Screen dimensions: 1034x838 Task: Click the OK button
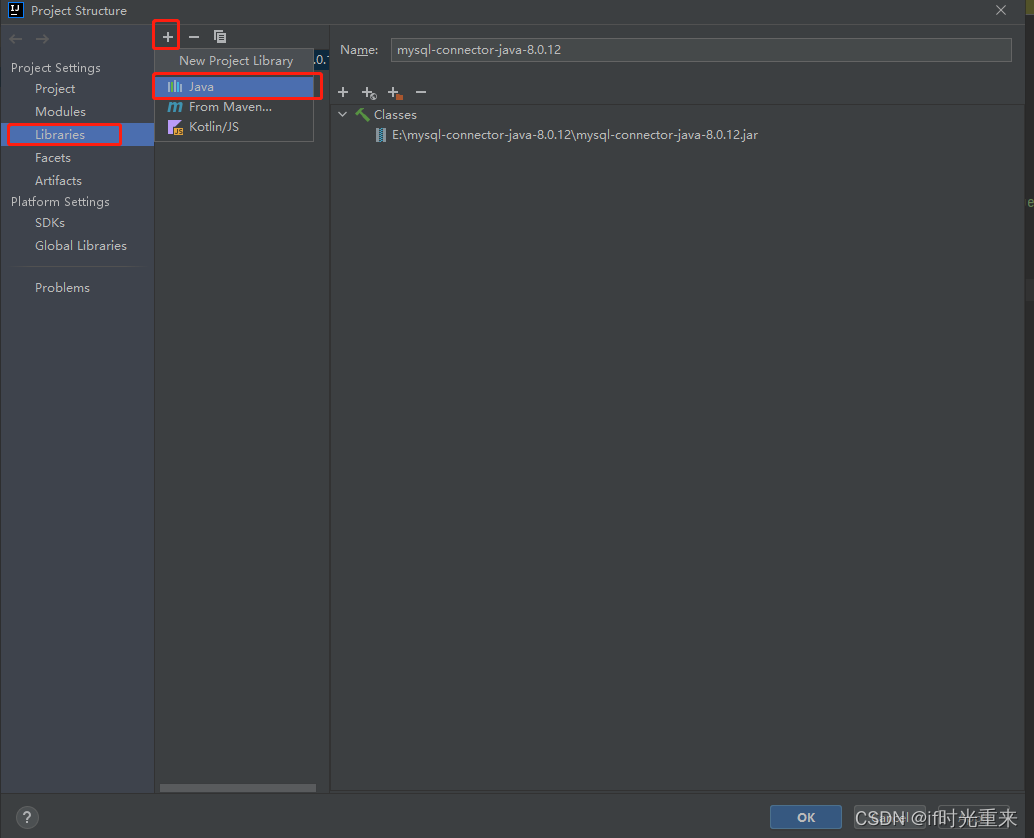pos(806,817)
